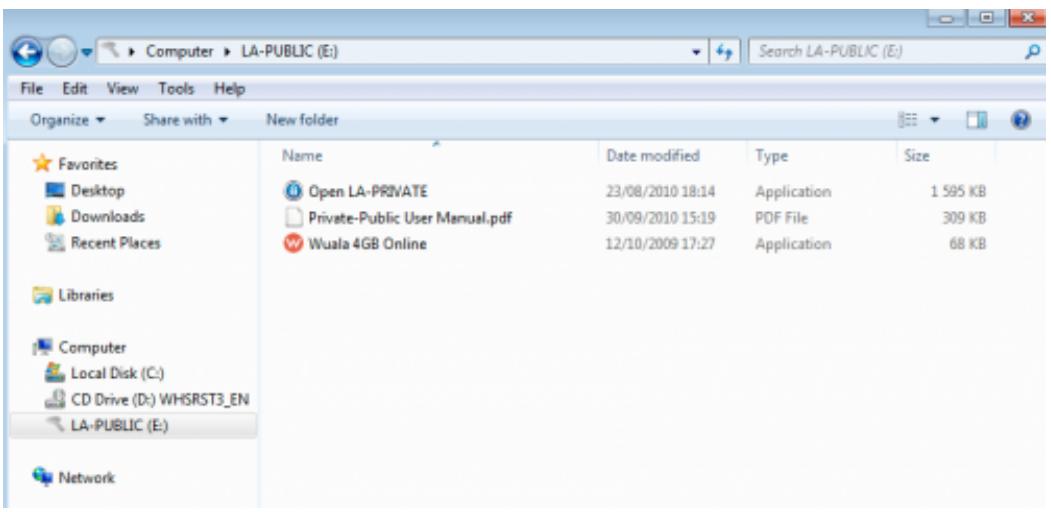This screenshot has height=512, width=1051.
Task: Toggle the preview pane icon
Action: coord(977,120)
